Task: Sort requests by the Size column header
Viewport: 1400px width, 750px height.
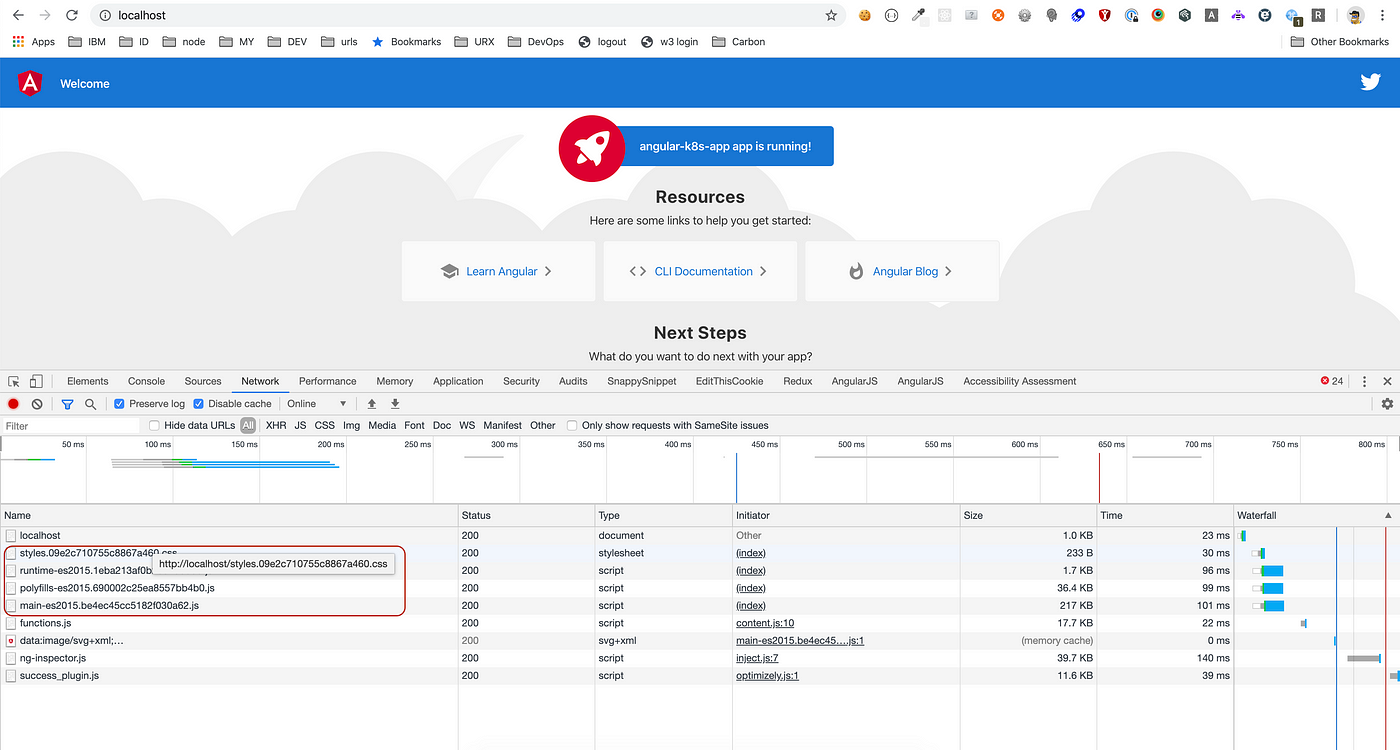Action: pyautogui.click(x=1027, y=515)
